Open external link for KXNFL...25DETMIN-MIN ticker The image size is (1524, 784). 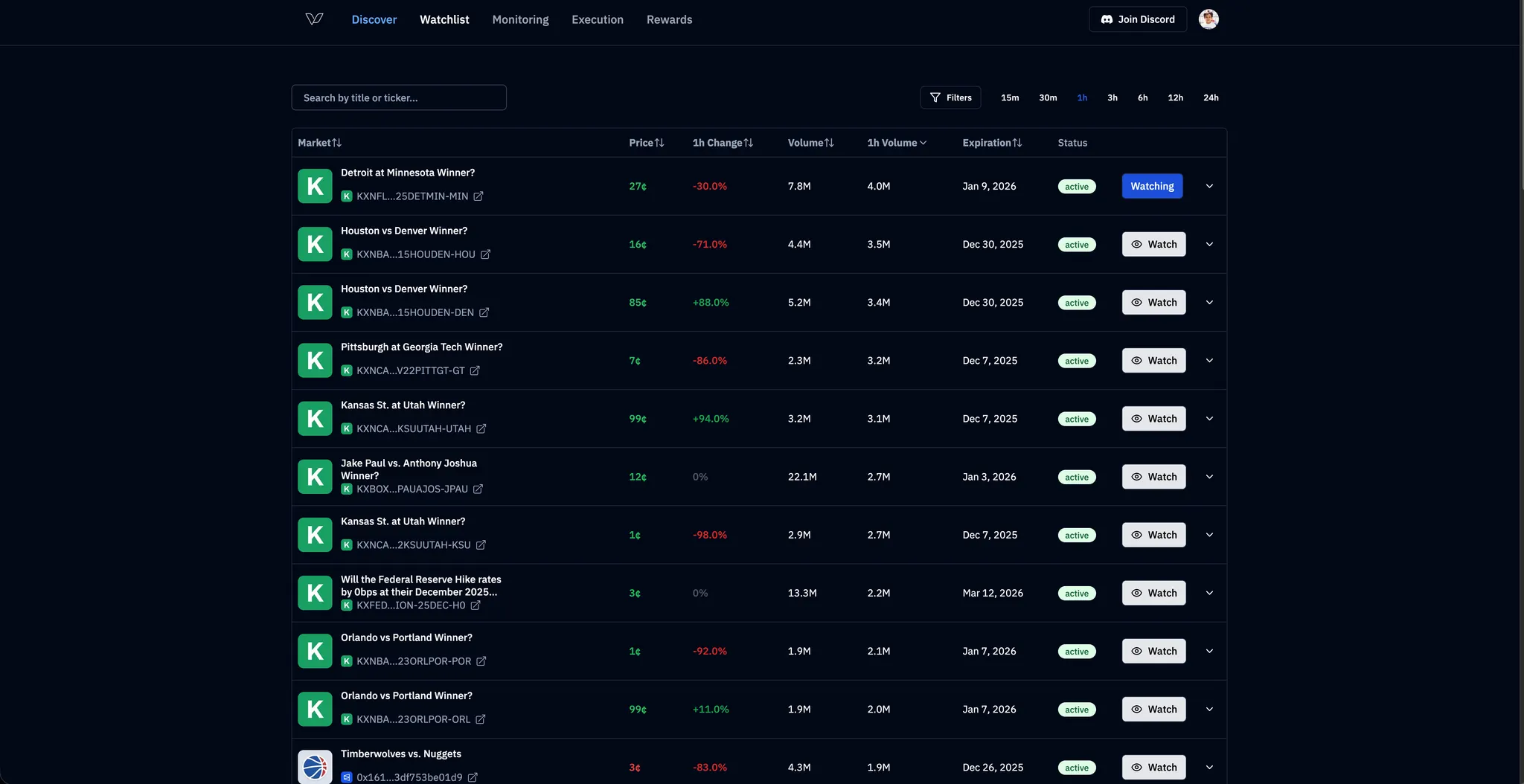[478, 196]
